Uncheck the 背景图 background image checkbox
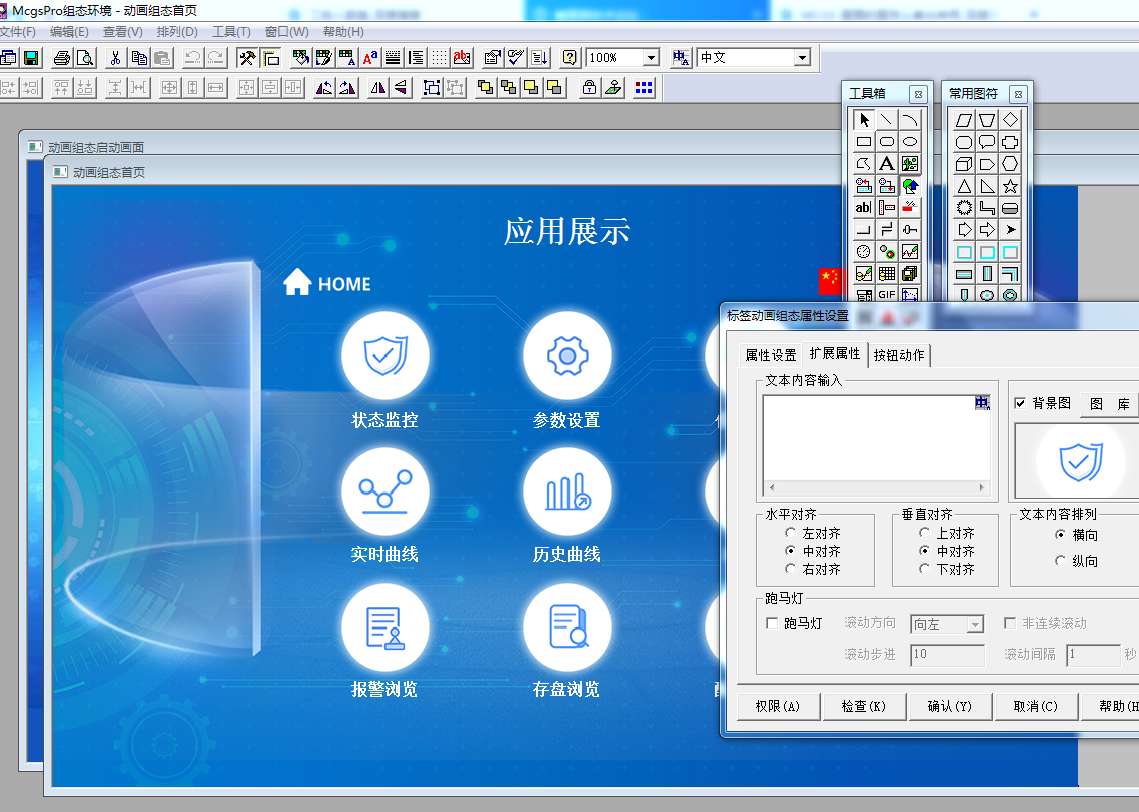The height and width of the screenshot is (812, 1139). click(1020, 403)
